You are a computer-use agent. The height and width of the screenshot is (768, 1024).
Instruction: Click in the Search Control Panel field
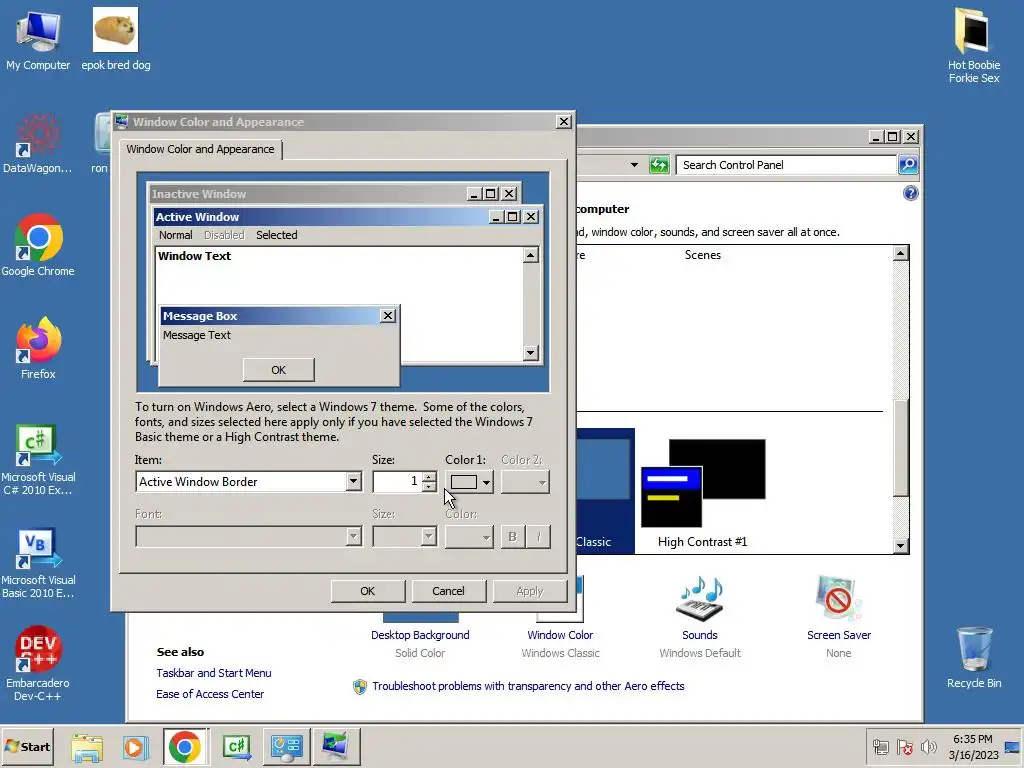pyautogui.click(x=787, y=165)
